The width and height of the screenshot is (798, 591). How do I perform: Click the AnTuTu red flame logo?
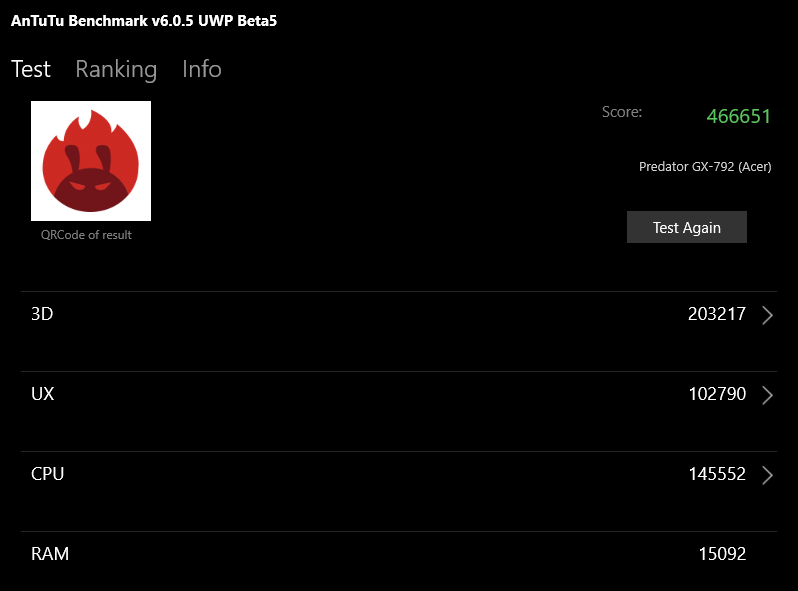click(91, 161)
